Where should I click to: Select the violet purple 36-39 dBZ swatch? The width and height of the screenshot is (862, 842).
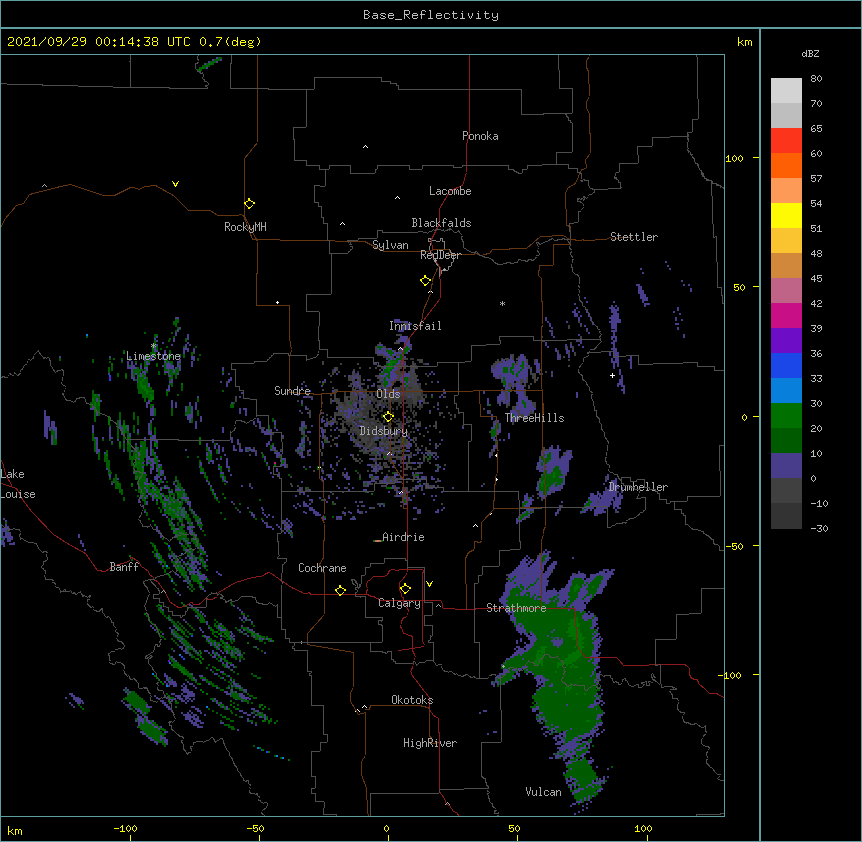[x=786, y=341]
